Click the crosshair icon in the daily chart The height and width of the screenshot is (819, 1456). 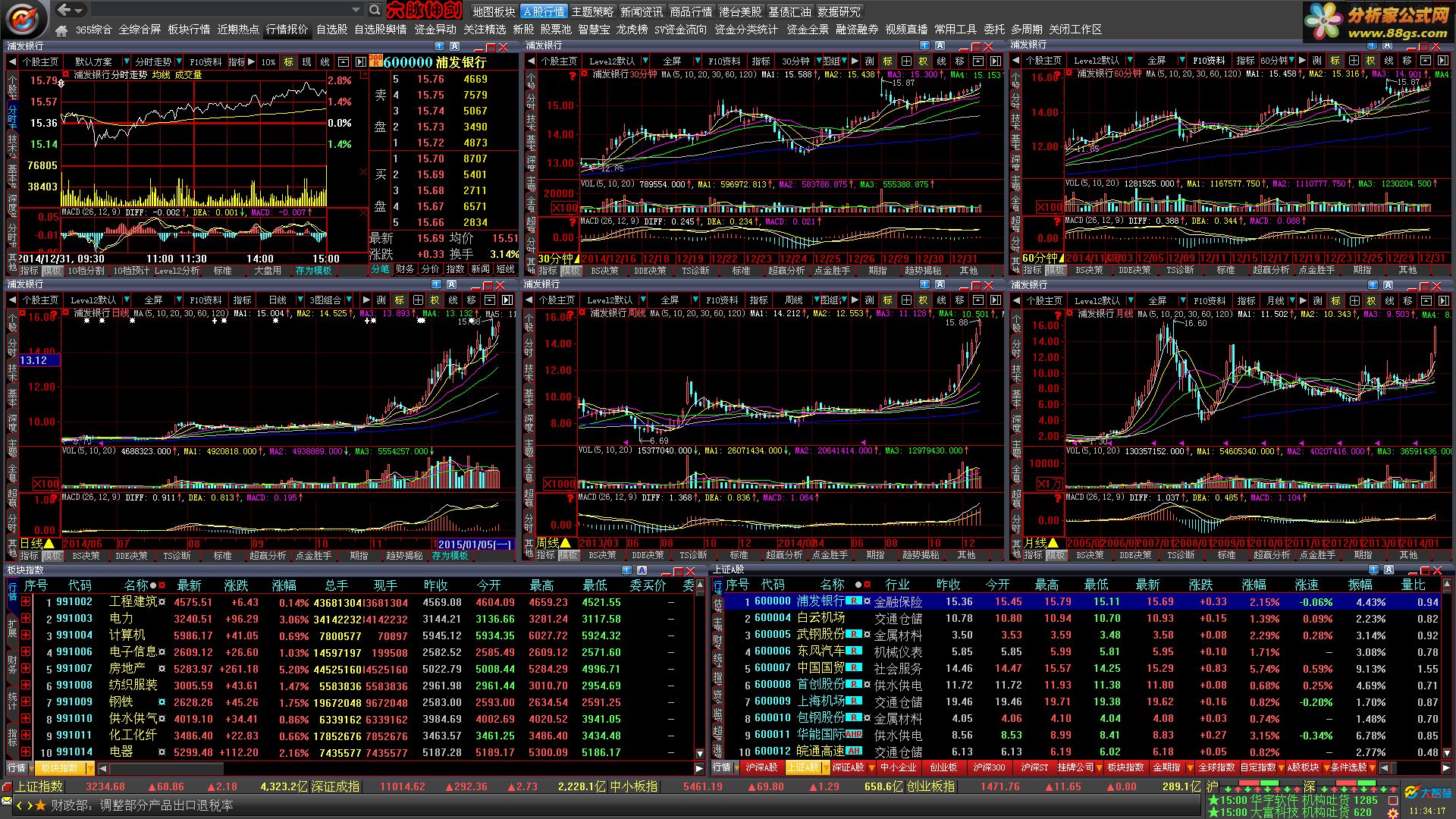417,300
